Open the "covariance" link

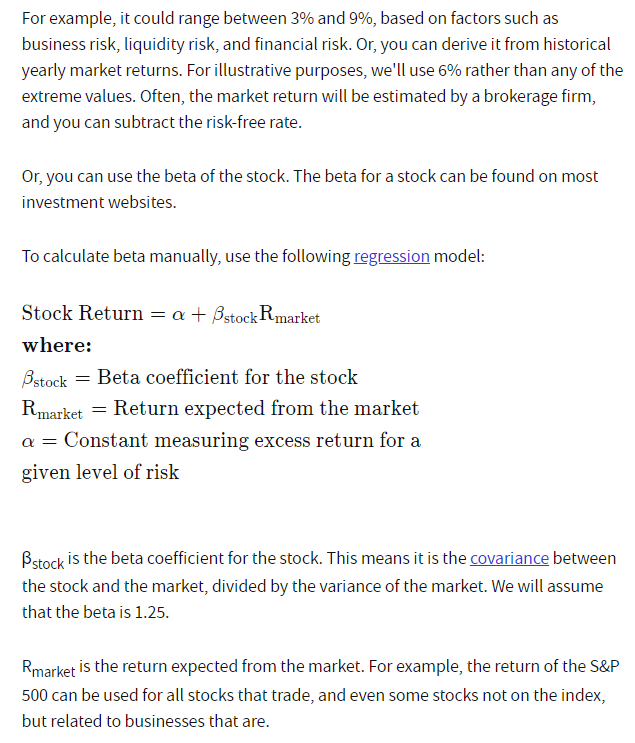[x=509, y=558]
